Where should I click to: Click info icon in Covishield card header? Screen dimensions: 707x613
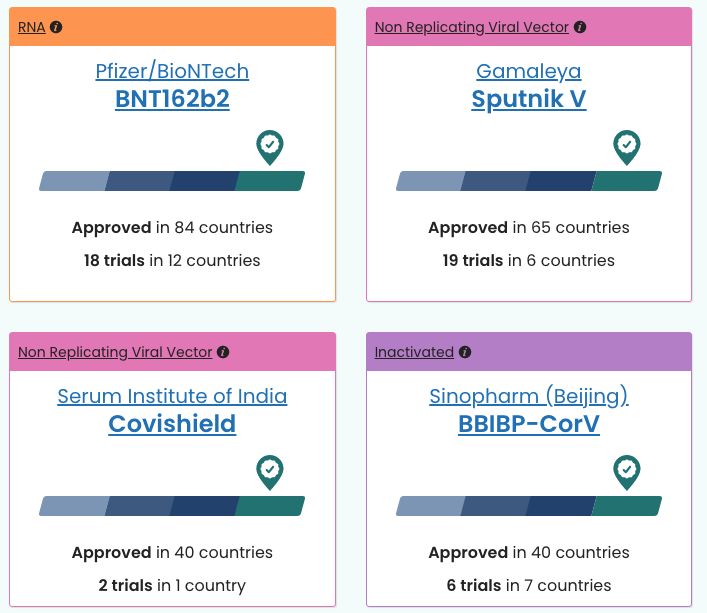223,352
